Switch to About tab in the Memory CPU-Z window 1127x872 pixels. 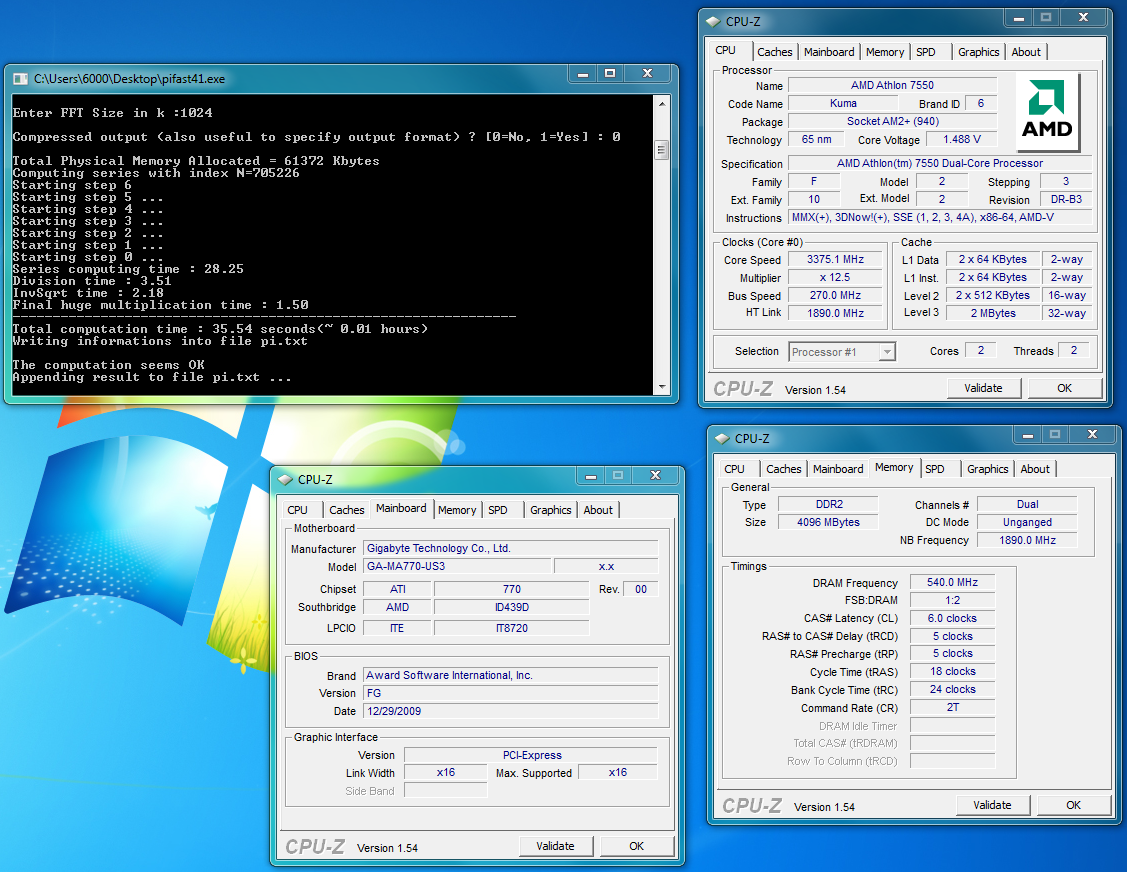pos(1035,469)
